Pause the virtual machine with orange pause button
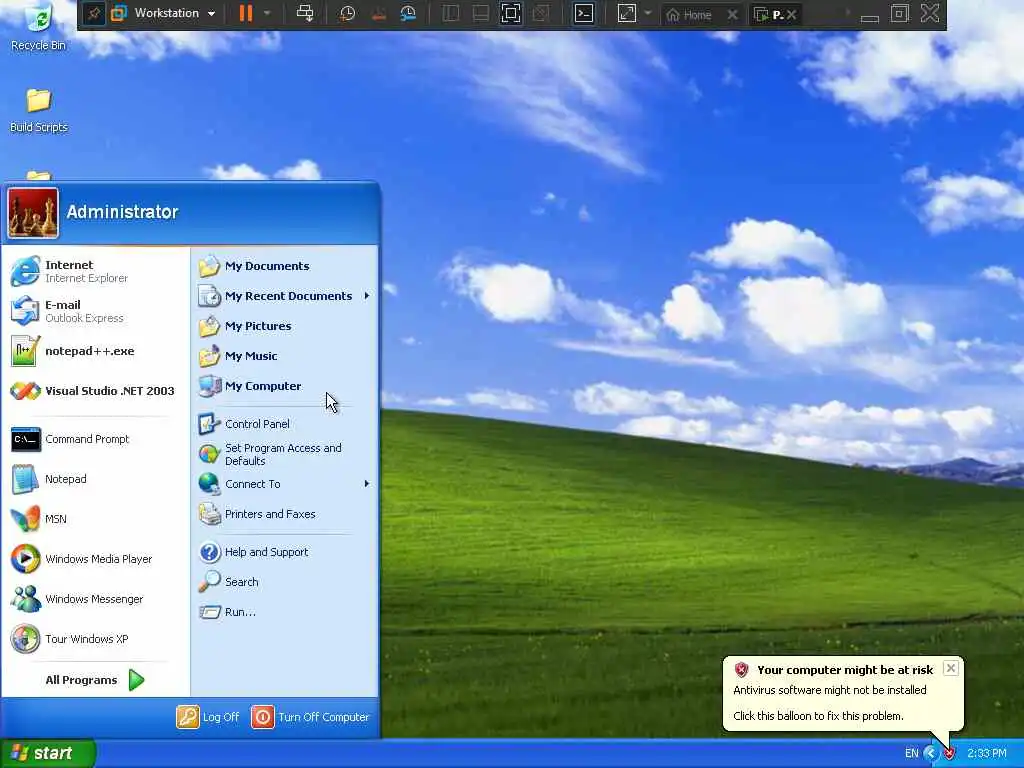 (246, 14)
